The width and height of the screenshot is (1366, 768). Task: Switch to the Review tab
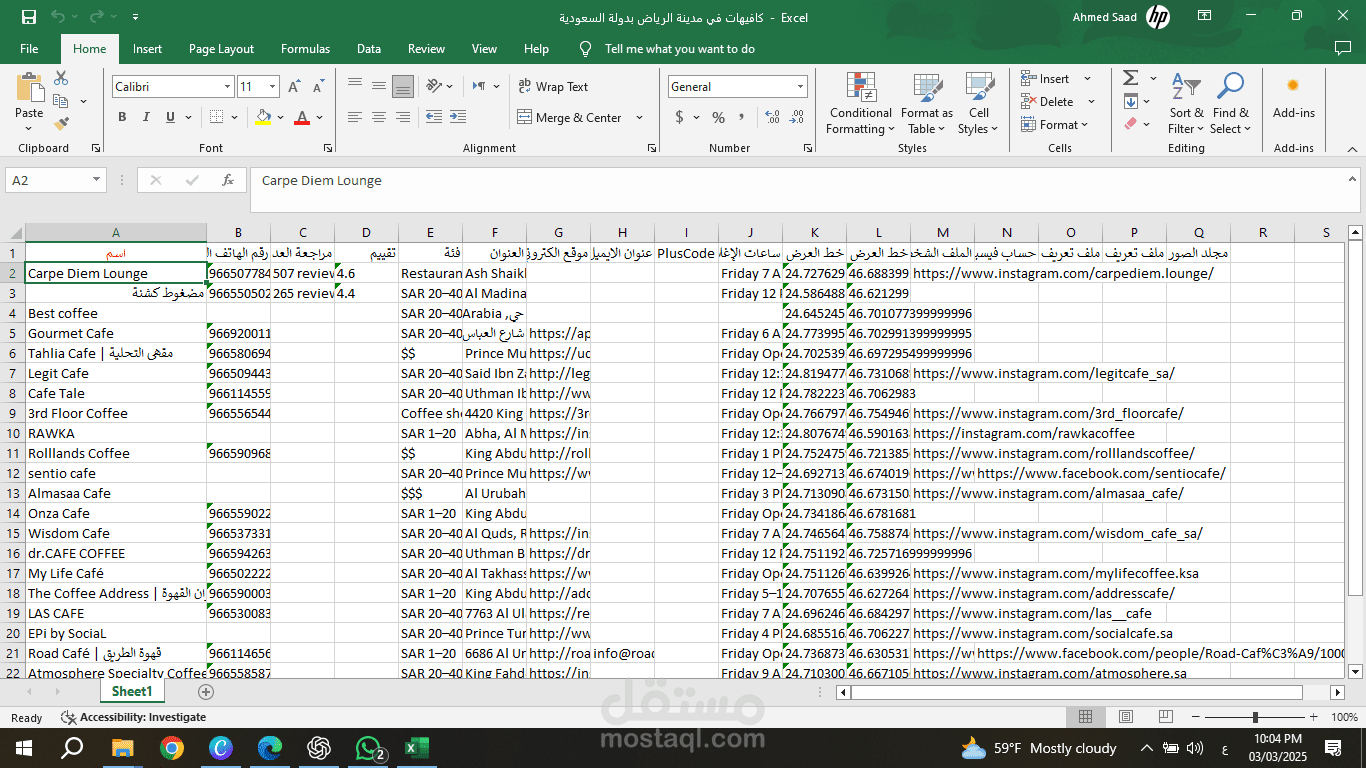426,48
